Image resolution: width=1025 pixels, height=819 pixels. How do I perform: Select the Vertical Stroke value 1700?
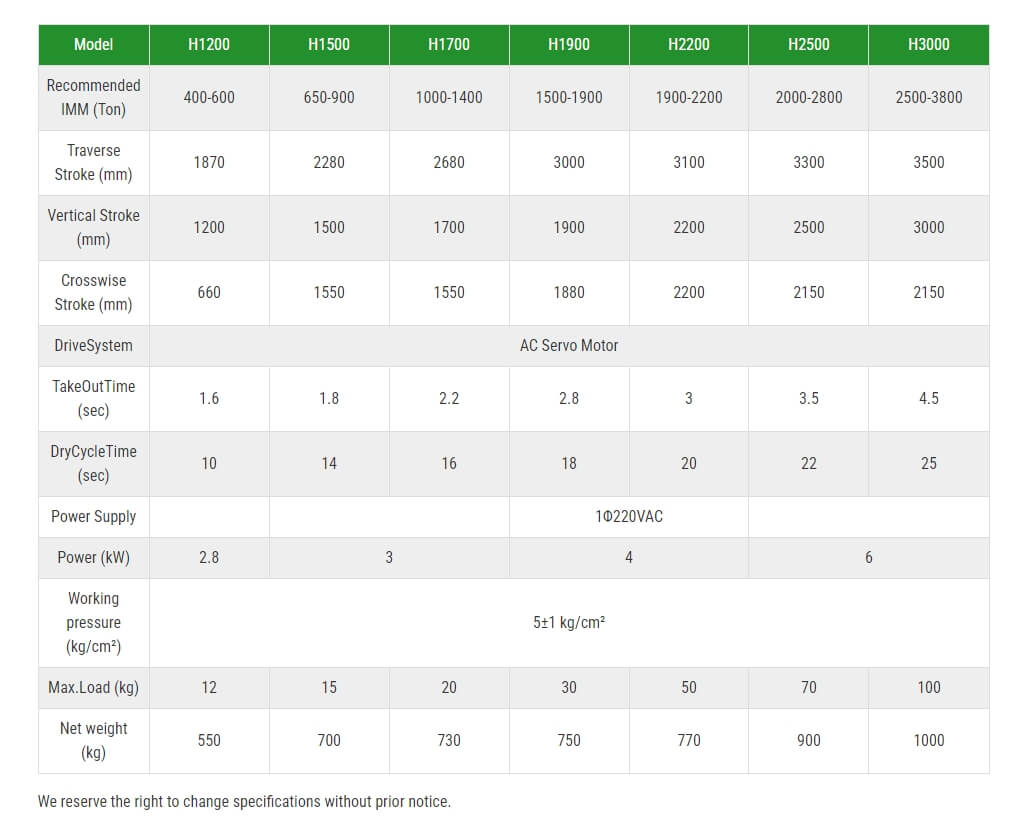[449, 227]
